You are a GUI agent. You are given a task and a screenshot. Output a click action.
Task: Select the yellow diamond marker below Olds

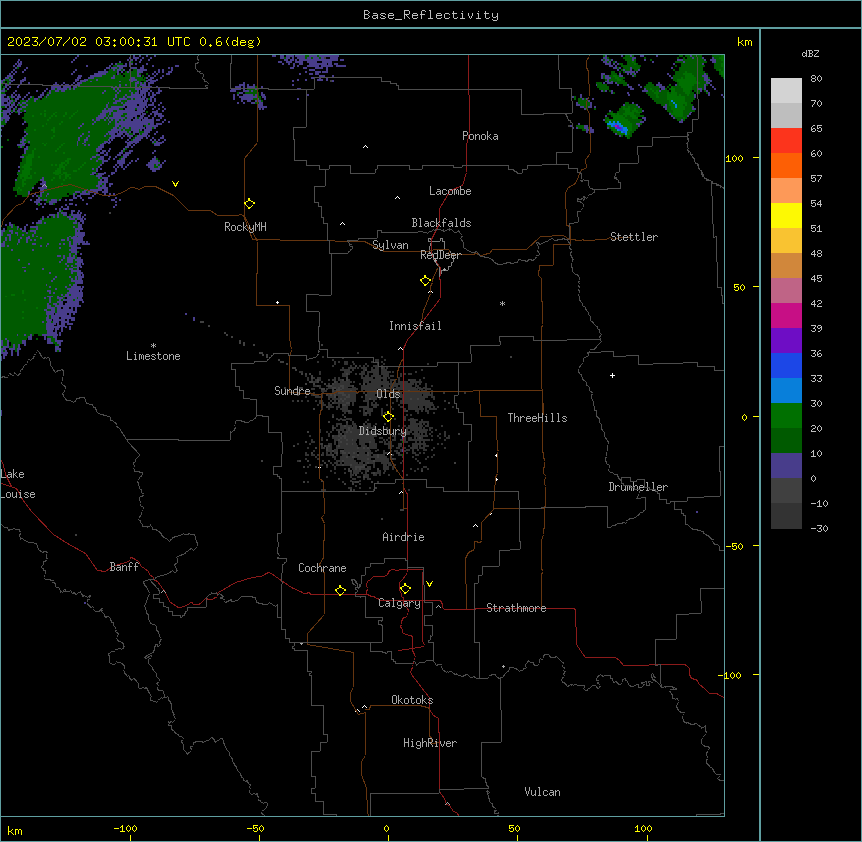click(x=388, y=417)
